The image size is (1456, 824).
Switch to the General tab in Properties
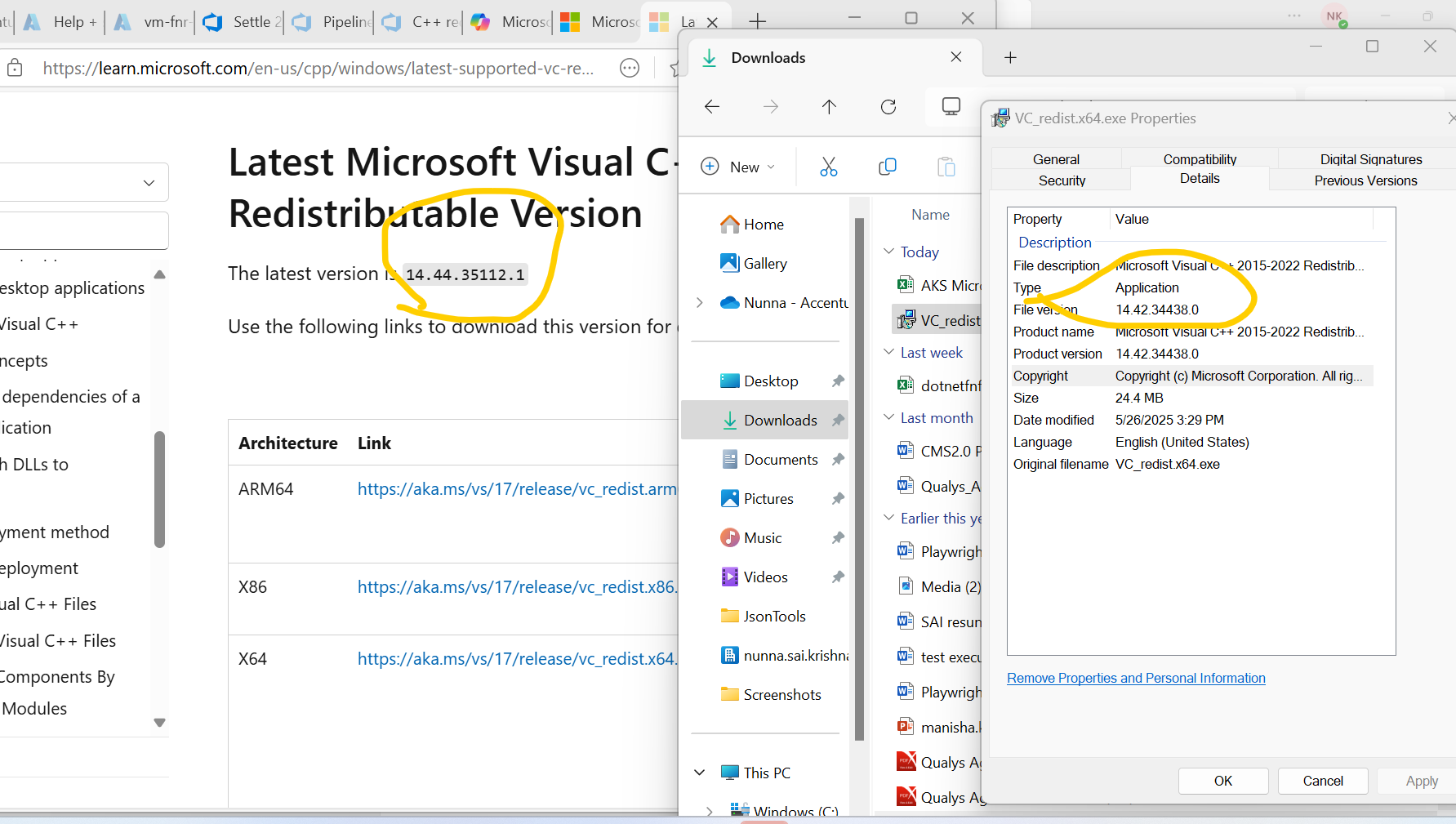pos(1056,159)
